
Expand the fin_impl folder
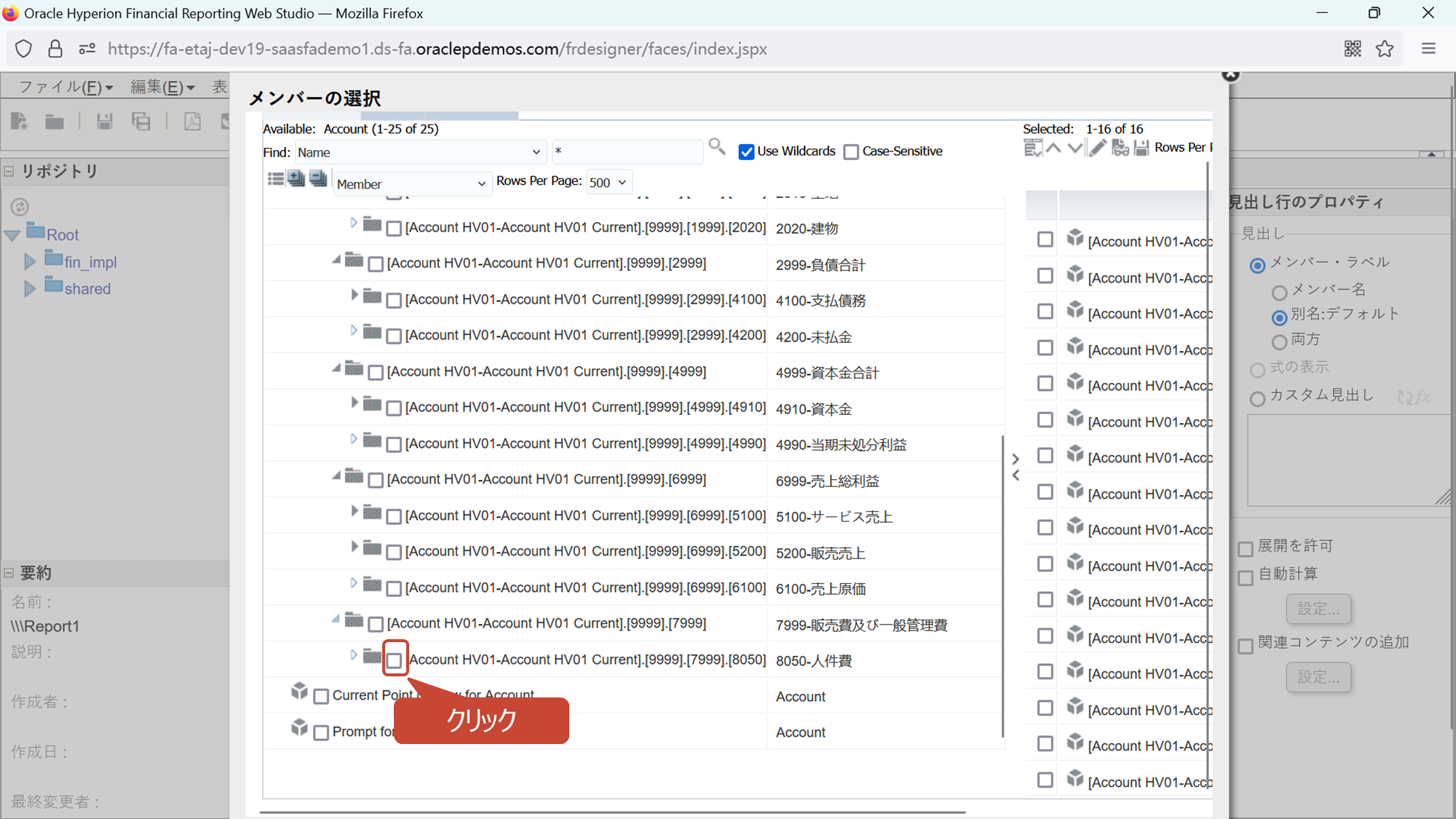tap(30, 261)
